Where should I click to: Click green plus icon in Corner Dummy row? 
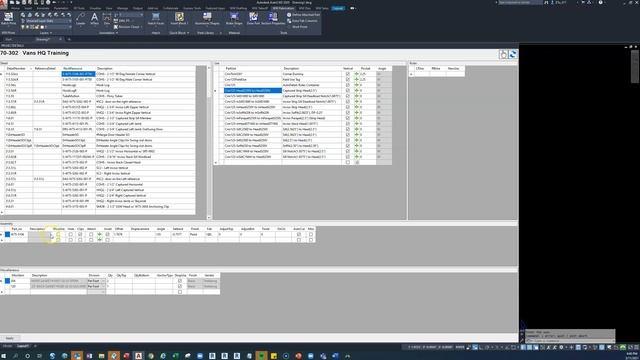(356, 74)
